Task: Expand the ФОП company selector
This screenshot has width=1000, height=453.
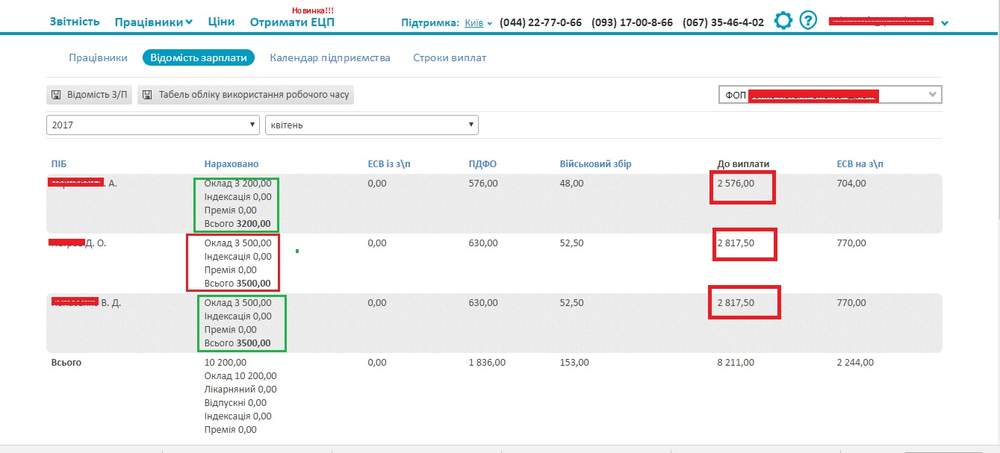Action: click(830, 94)
